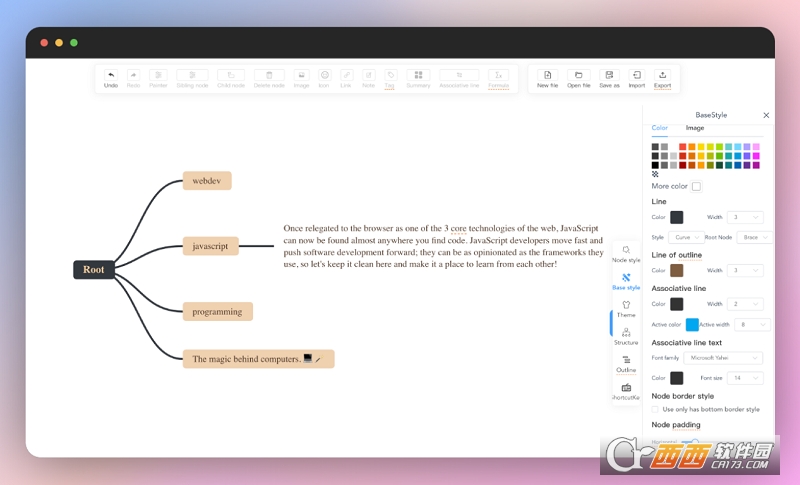Click the JavaScript description text note
The width and height of the screenshot is (800, 485).
443,246
